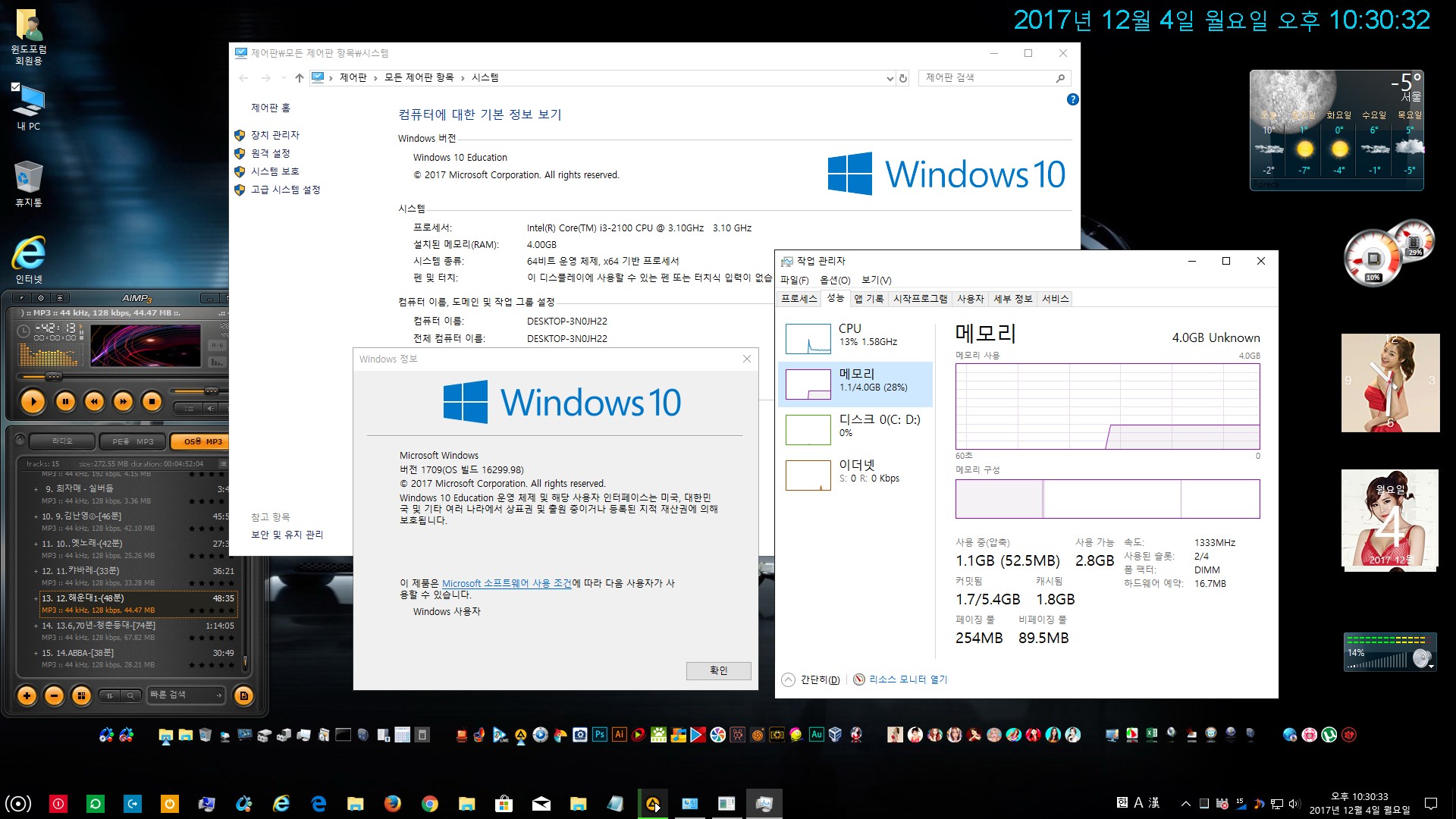This screenshot has width=1456, height=819.
Task: Expand track 15 ABBA entry
Action: pos(36,653)
